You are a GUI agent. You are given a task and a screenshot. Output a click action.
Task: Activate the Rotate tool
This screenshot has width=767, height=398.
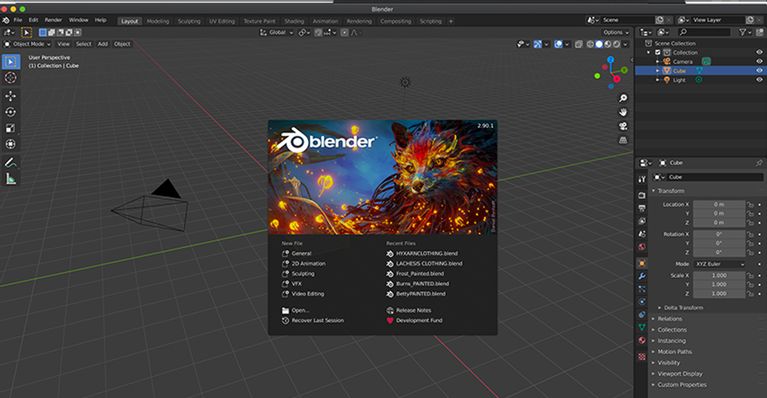click(x=10, y=112)
